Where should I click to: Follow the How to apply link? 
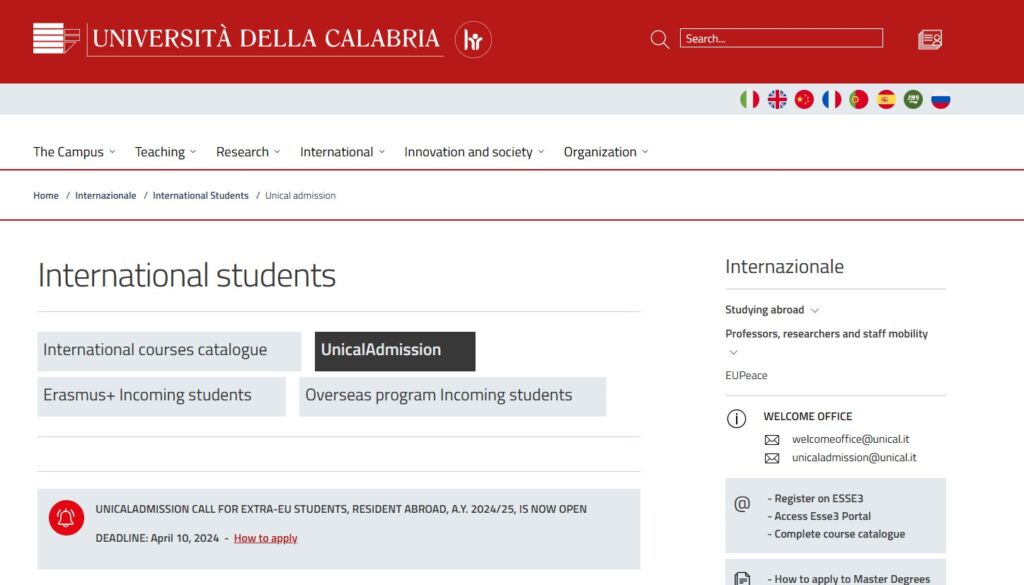(265, 538)
